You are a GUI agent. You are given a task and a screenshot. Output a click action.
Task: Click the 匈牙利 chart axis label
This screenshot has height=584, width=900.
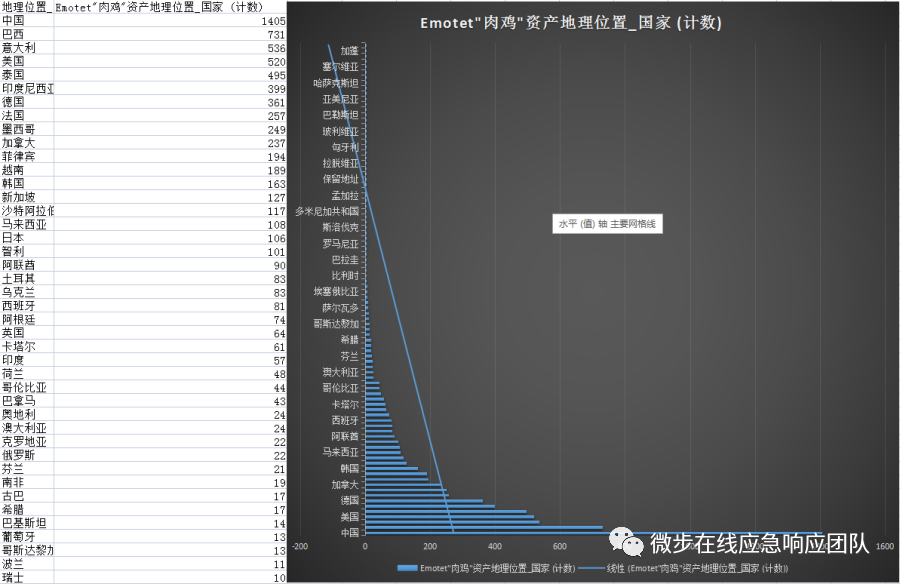coord(345,147)
